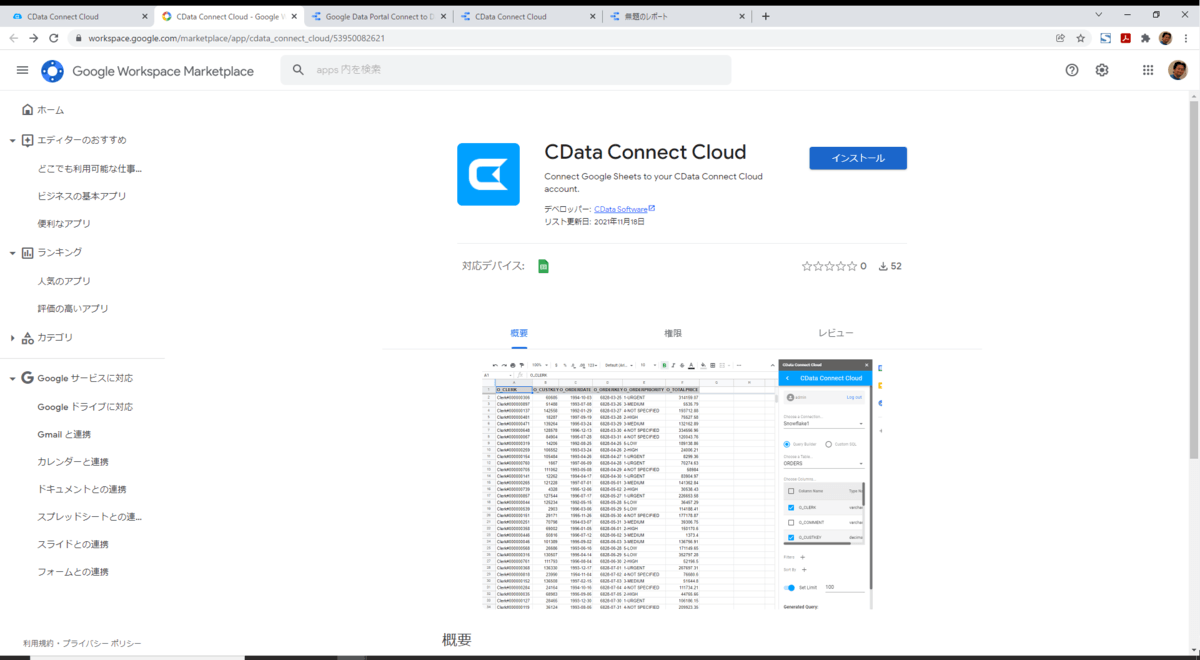Click the インストール button
This screenshot has height=660, width=1200.
pyautogui.click(x=858, y=158)
